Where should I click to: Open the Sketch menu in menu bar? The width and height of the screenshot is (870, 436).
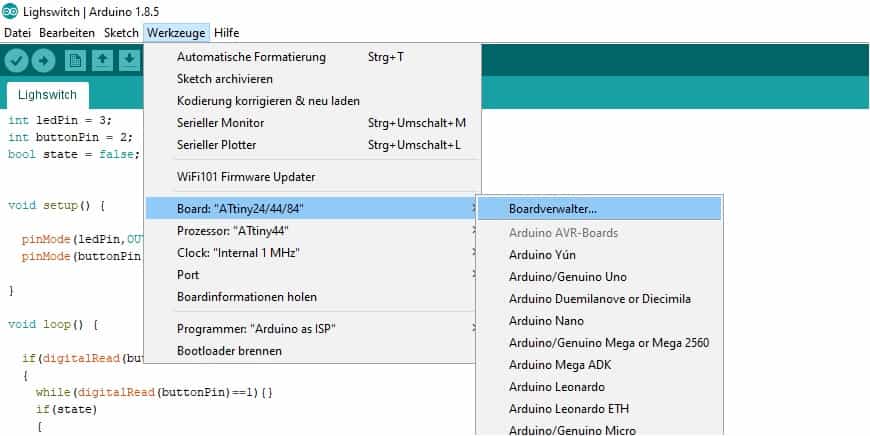[x=121, y=33]
